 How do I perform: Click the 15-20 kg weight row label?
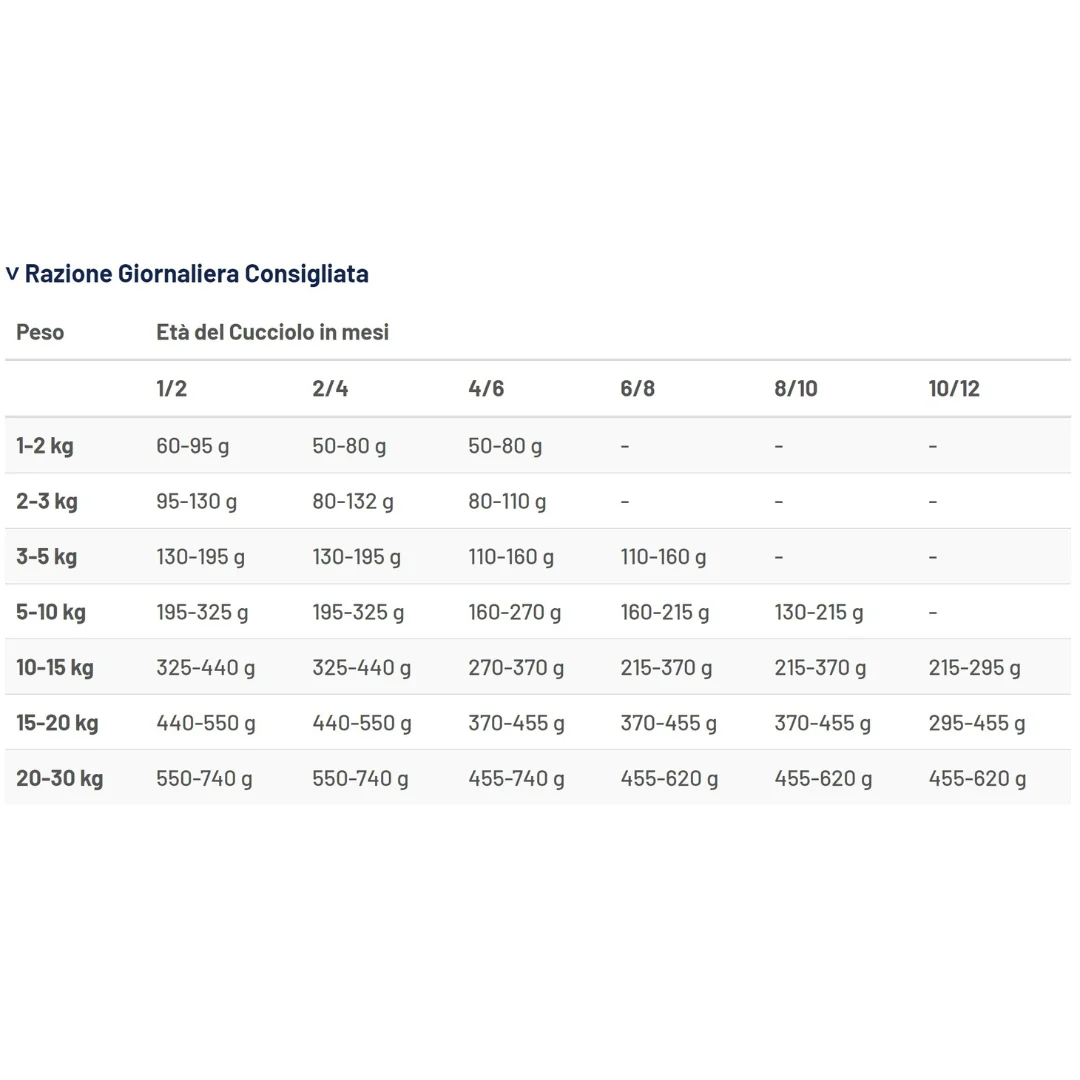point(57,723)
